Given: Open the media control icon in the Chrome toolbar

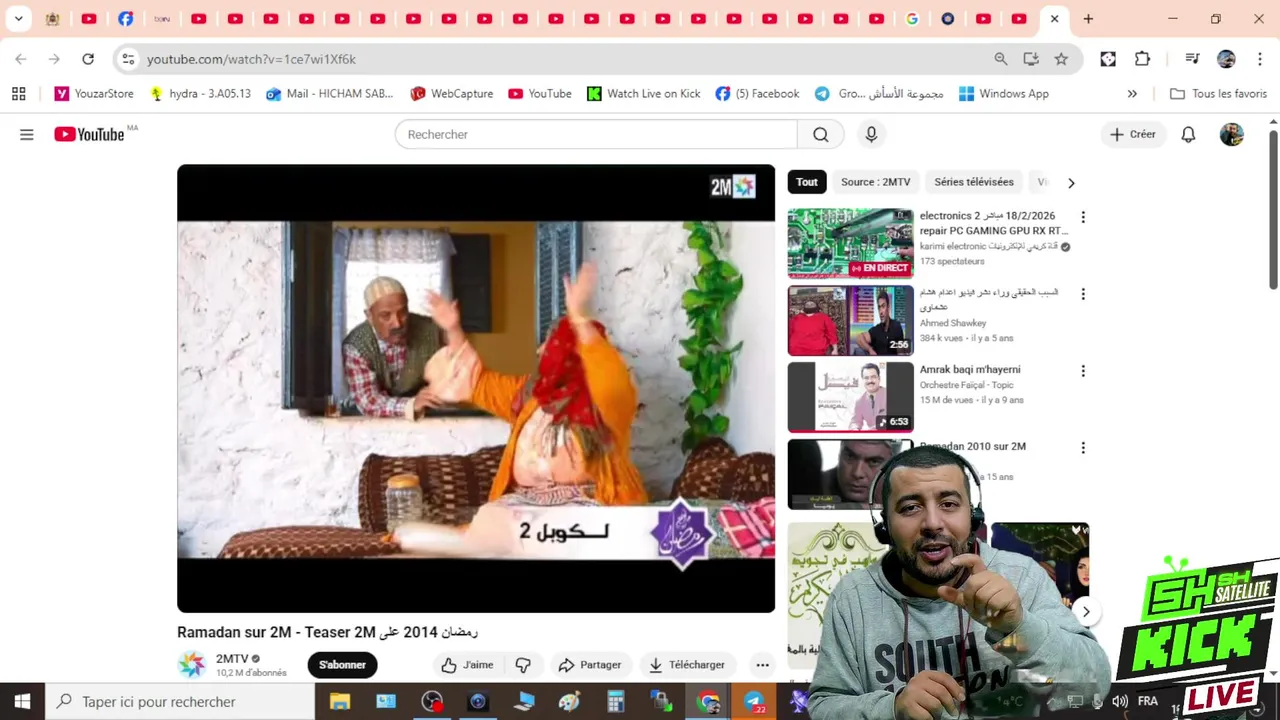Looking at the screenshot, I should (1192, 59).
